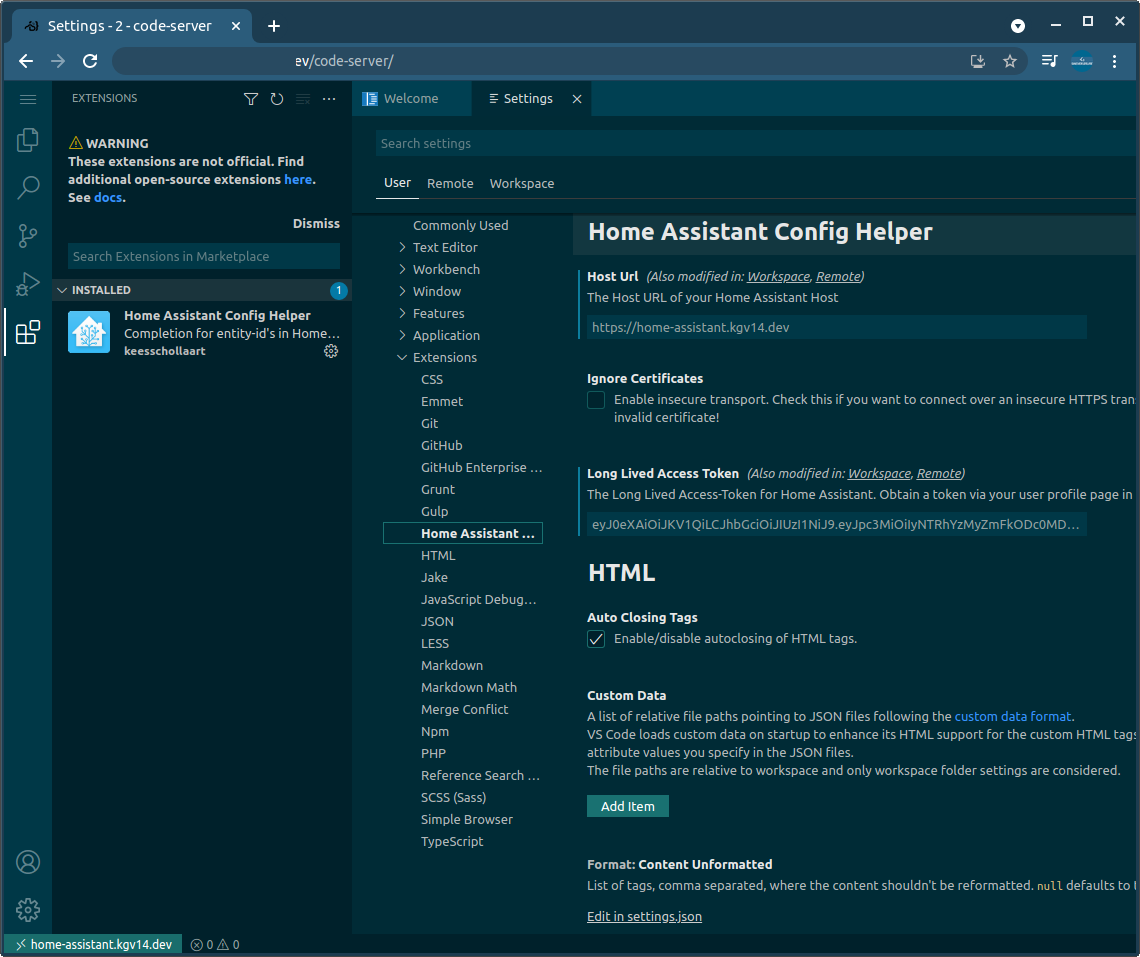Screen dimensions: 1140x957
Task: Open the Source Control view
Action: tap(28, 236)
